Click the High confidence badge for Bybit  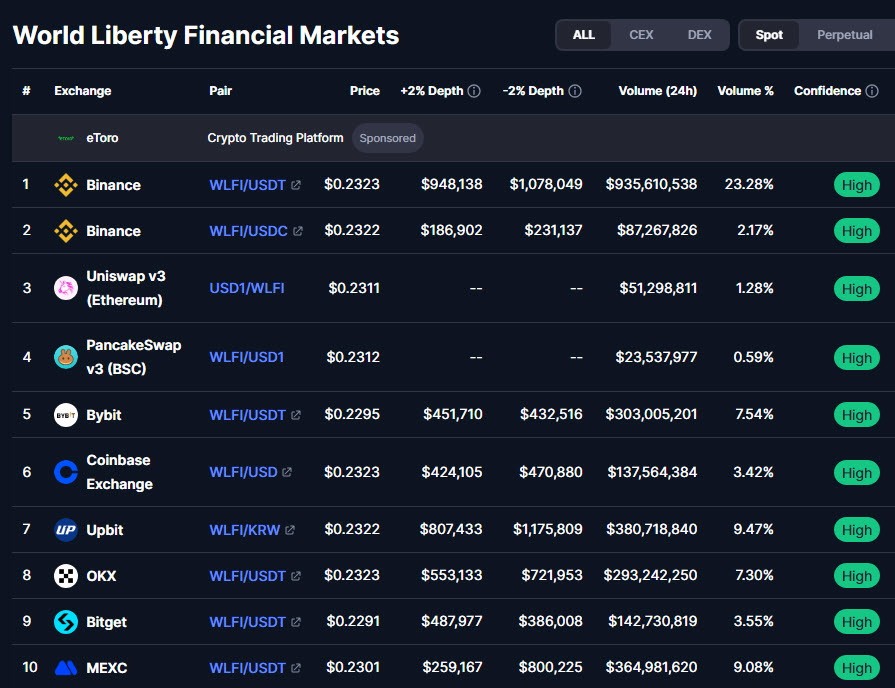857,415
